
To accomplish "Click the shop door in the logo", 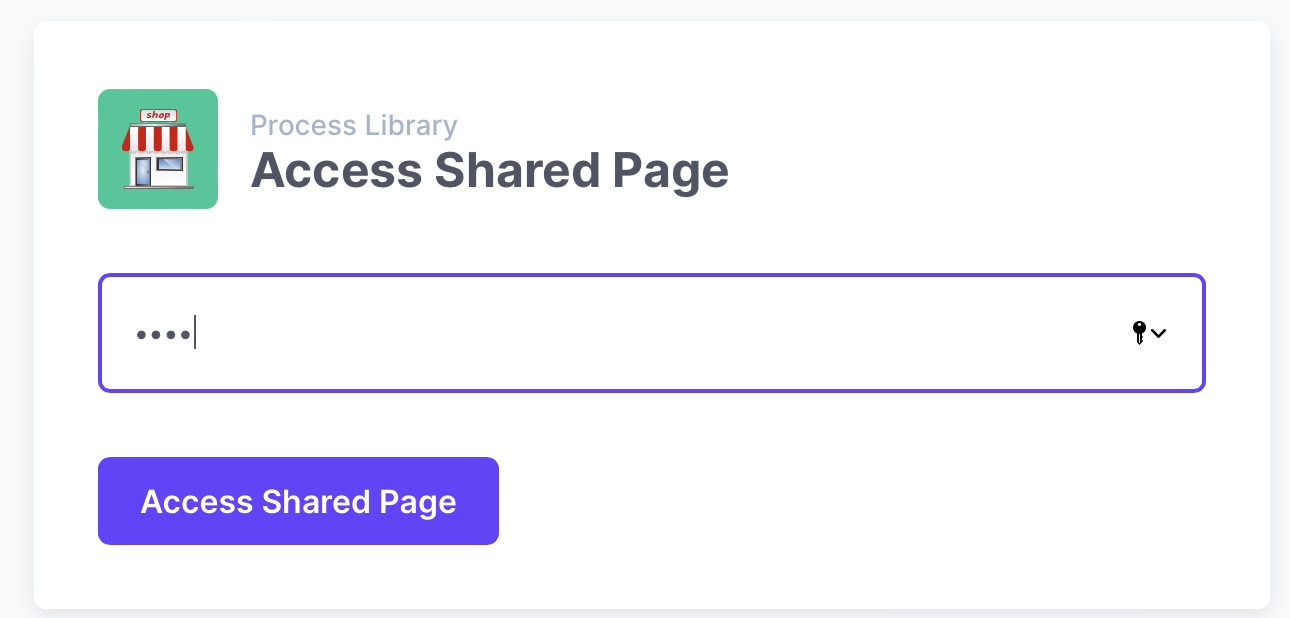I will pyautogui.click(x=143, y=170).
